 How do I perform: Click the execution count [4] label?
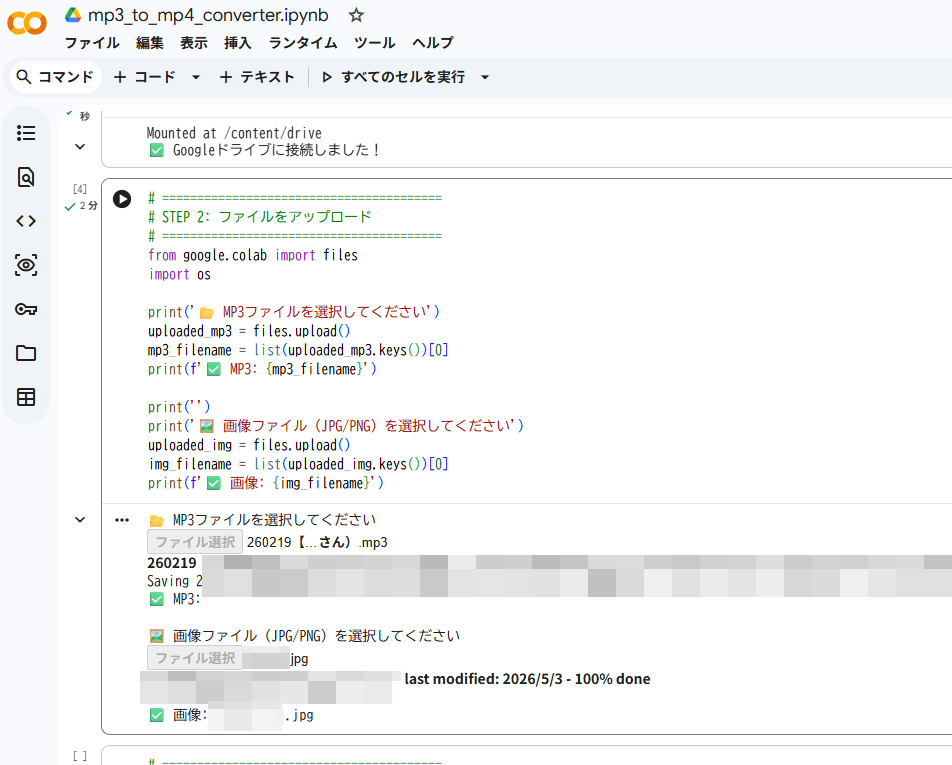pos(80,189)
